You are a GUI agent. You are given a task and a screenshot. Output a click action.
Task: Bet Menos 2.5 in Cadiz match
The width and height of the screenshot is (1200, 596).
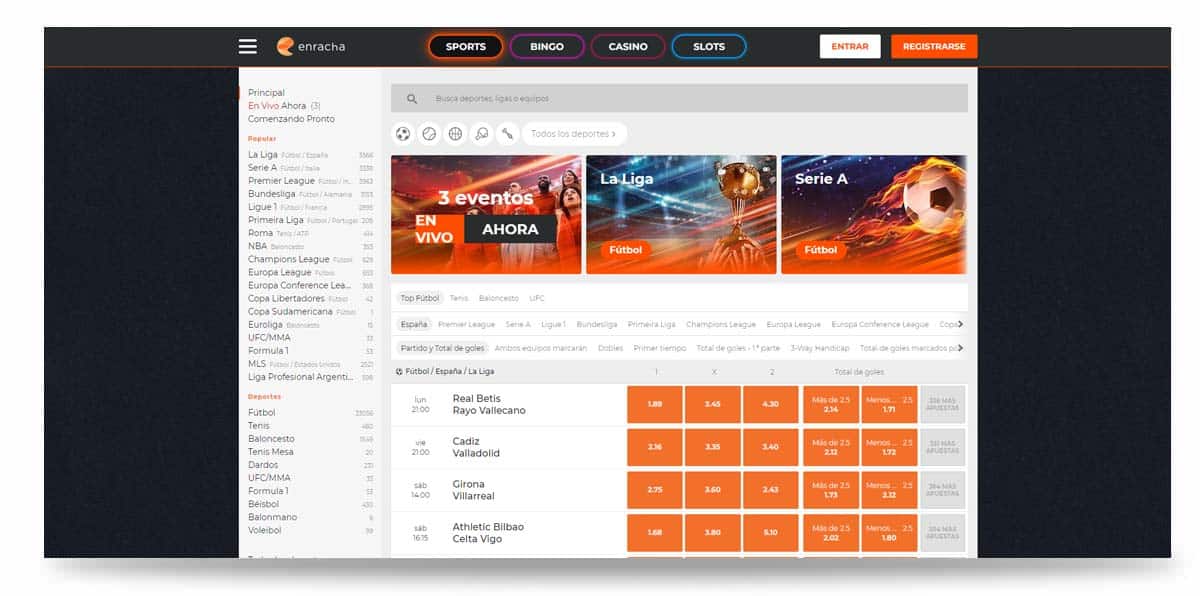pos(889,447)
